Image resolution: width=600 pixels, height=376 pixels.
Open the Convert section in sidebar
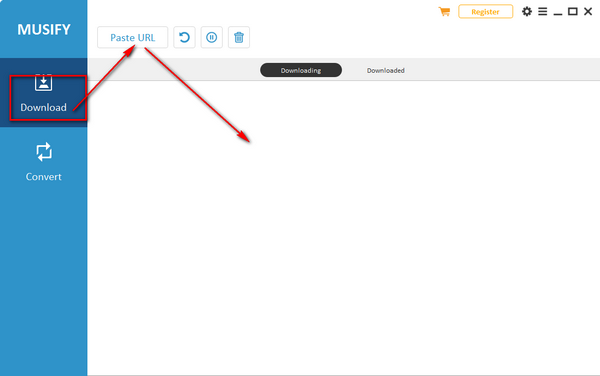44,162
